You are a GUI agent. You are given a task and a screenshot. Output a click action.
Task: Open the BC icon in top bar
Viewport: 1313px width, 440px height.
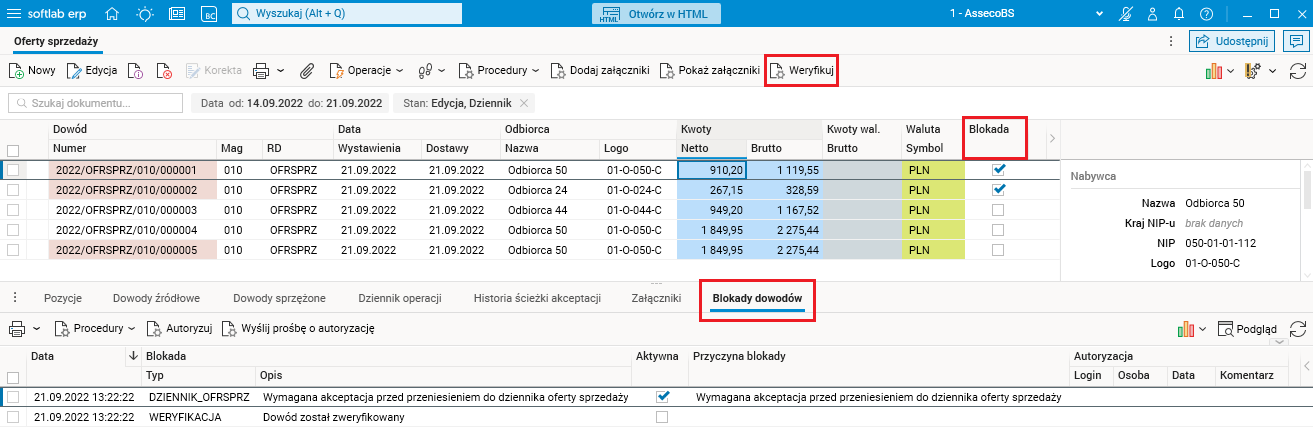coord(209,14)
